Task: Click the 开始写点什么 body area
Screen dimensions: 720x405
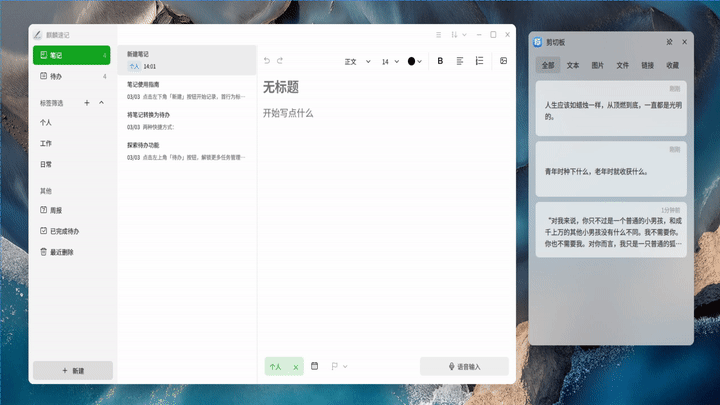Action: point(288,113)
